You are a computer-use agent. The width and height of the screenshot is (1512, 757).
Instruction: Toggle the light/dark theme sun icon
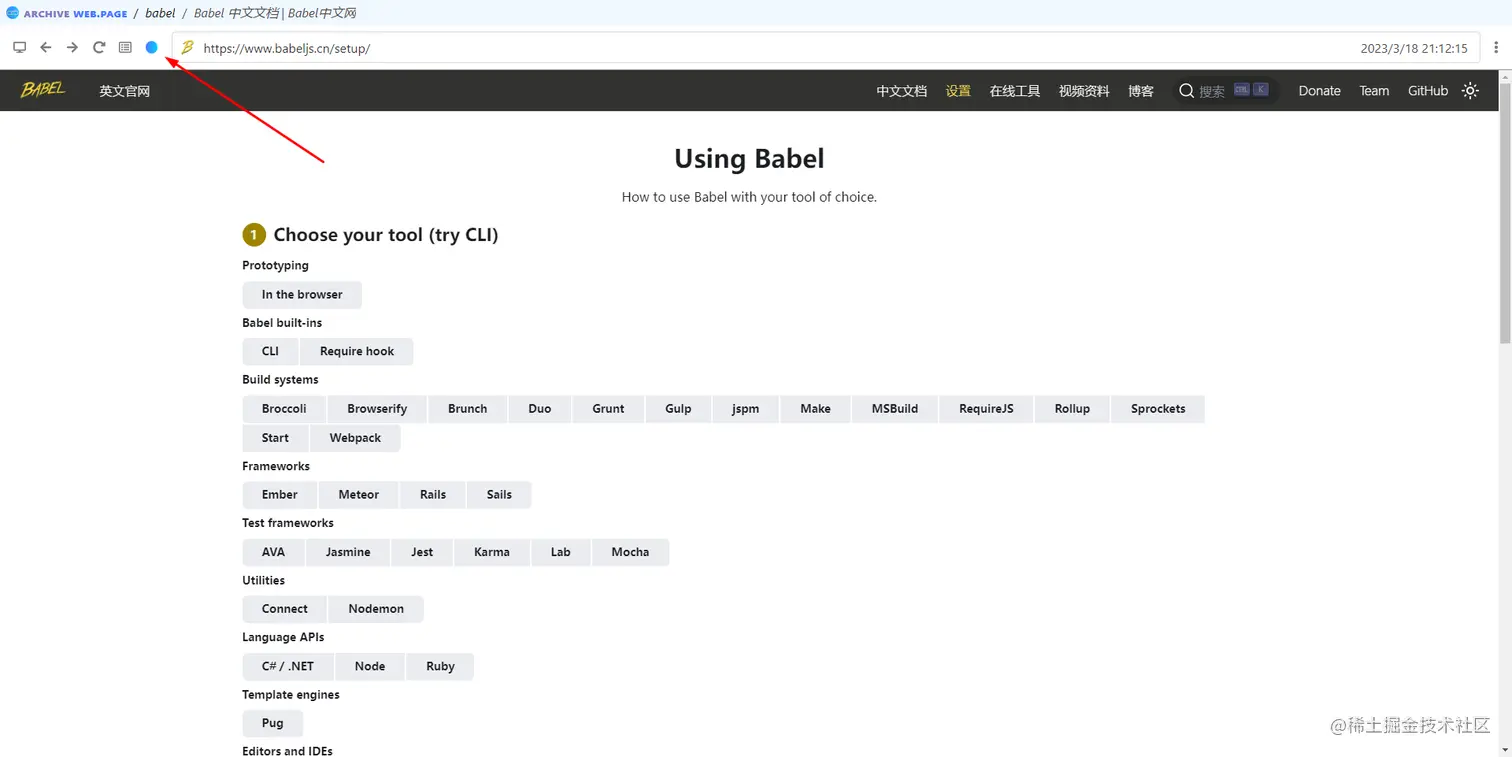tap(1470, 90)
